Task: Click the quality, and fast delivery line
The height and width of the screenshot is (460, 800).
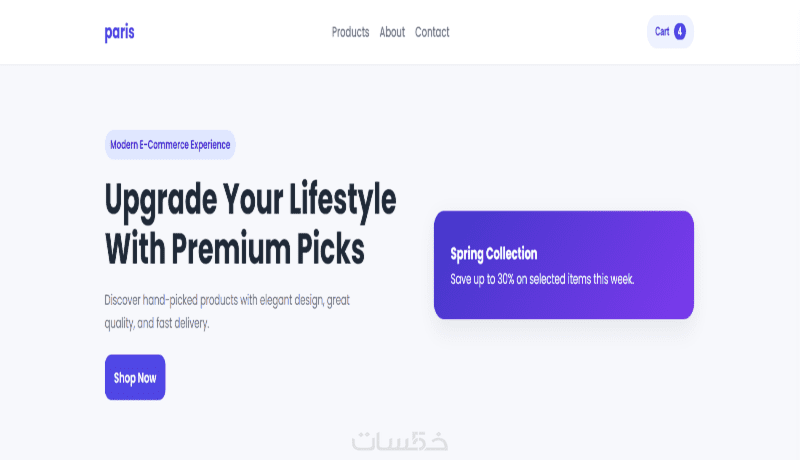Action: [x=156, y=324]
